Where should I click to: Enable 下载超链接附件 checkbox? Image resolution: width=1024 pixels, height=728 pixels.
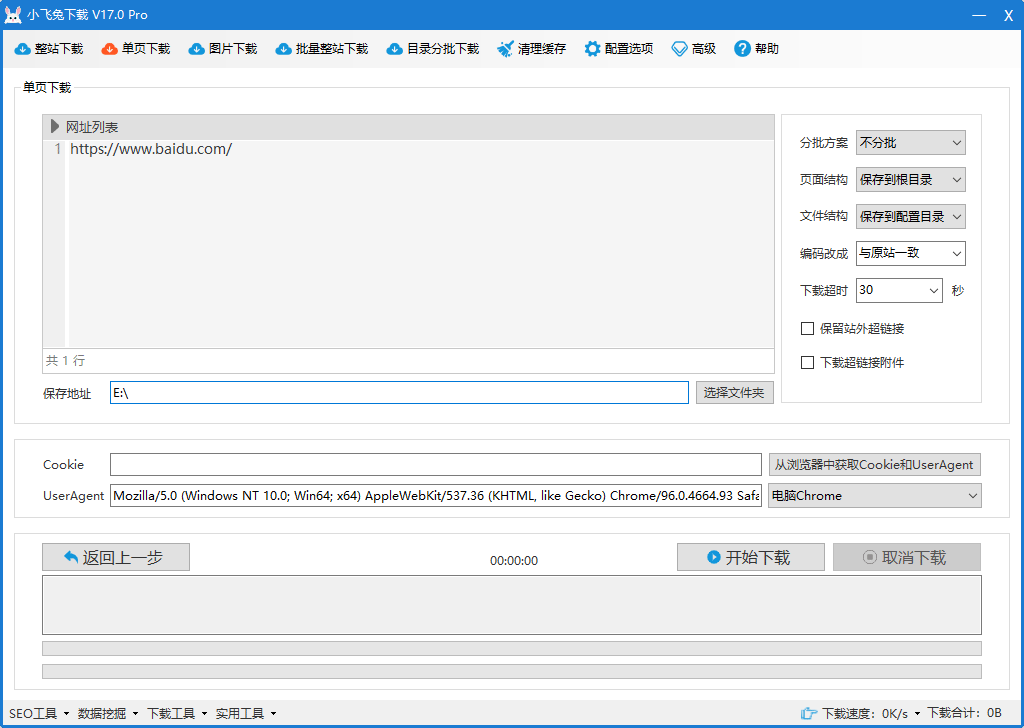point(808,363)
